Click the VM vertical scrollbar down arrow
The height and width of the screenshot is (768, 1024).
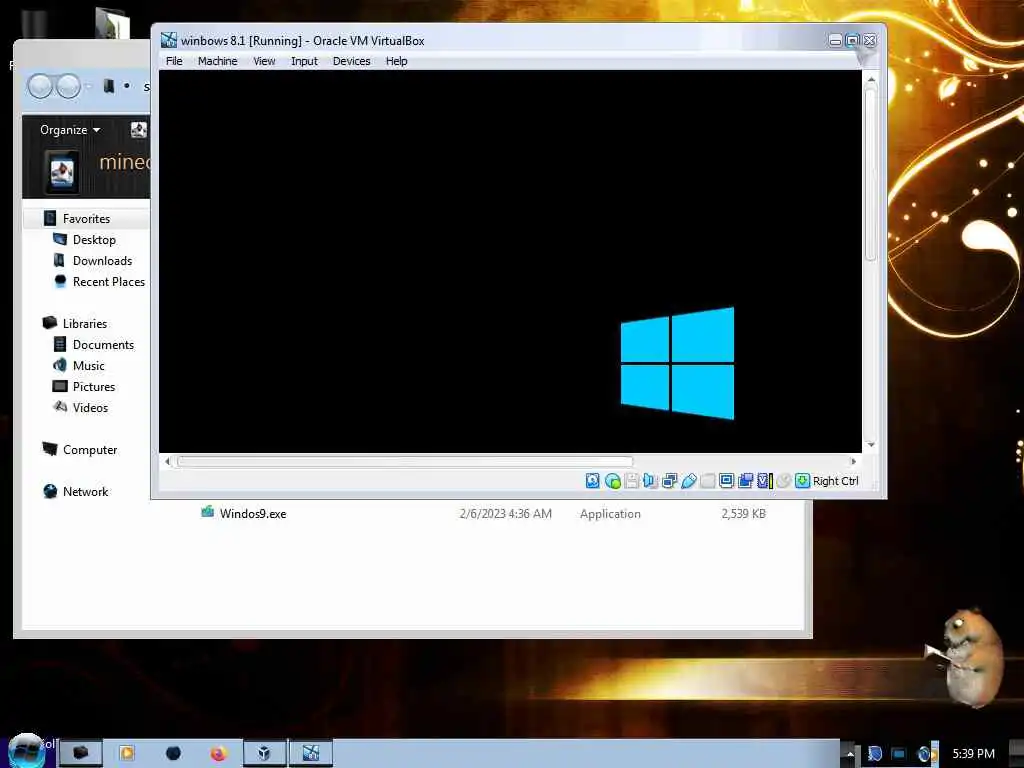point(871,445)
